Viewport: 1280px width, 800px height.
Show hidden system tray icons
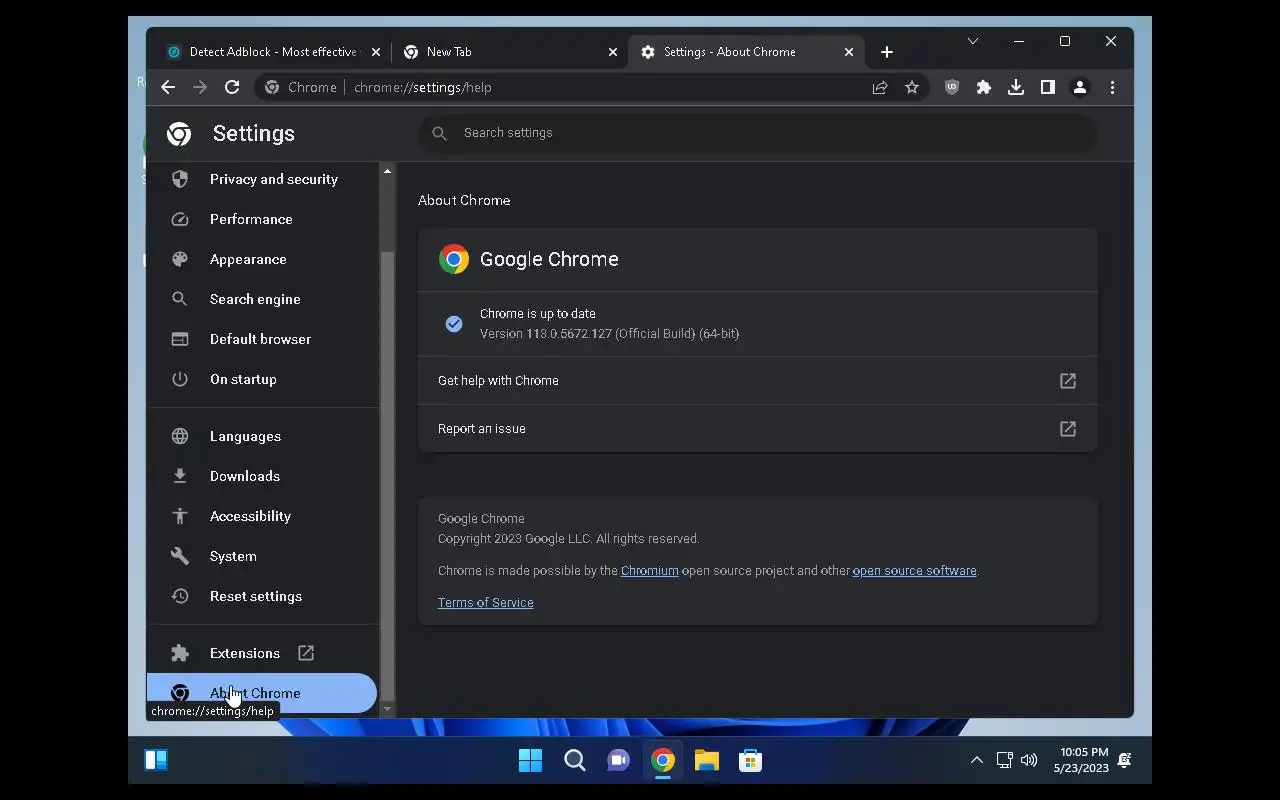coord(977,761)
